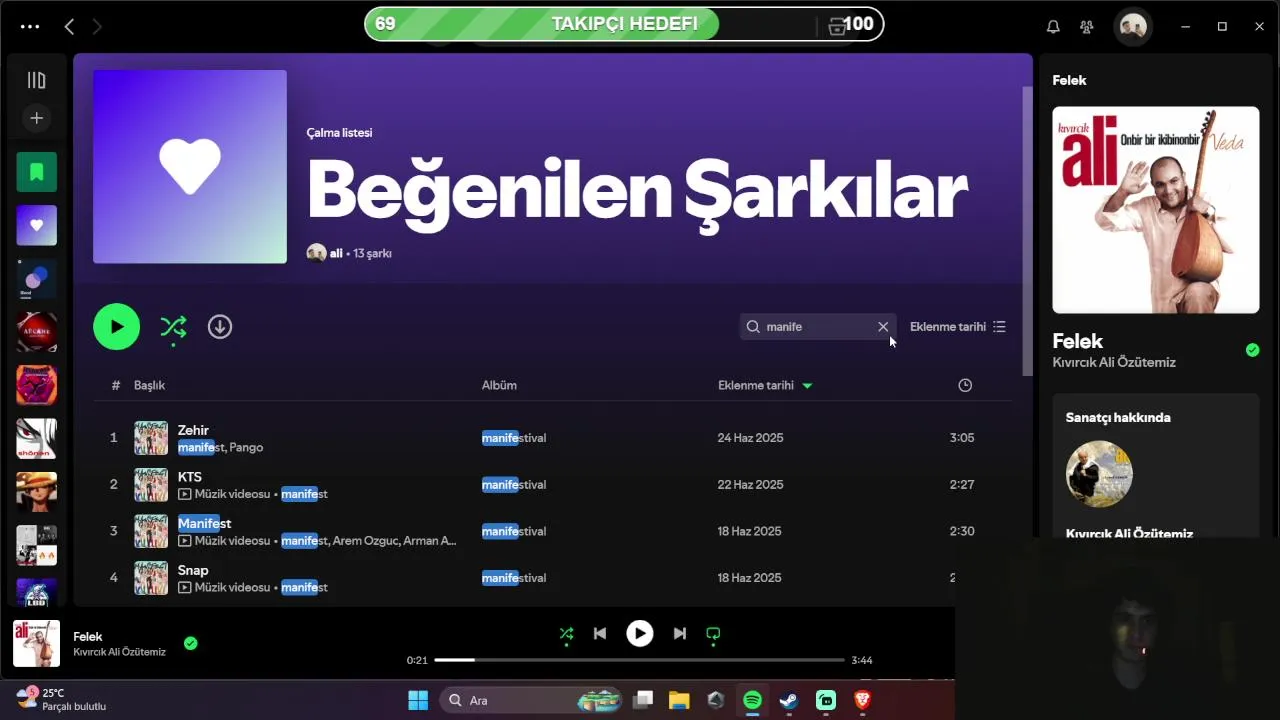This screenshot has width=1280, height=720.
Task: Open Brave browser from taskbar
Action: tap(862, 700)
